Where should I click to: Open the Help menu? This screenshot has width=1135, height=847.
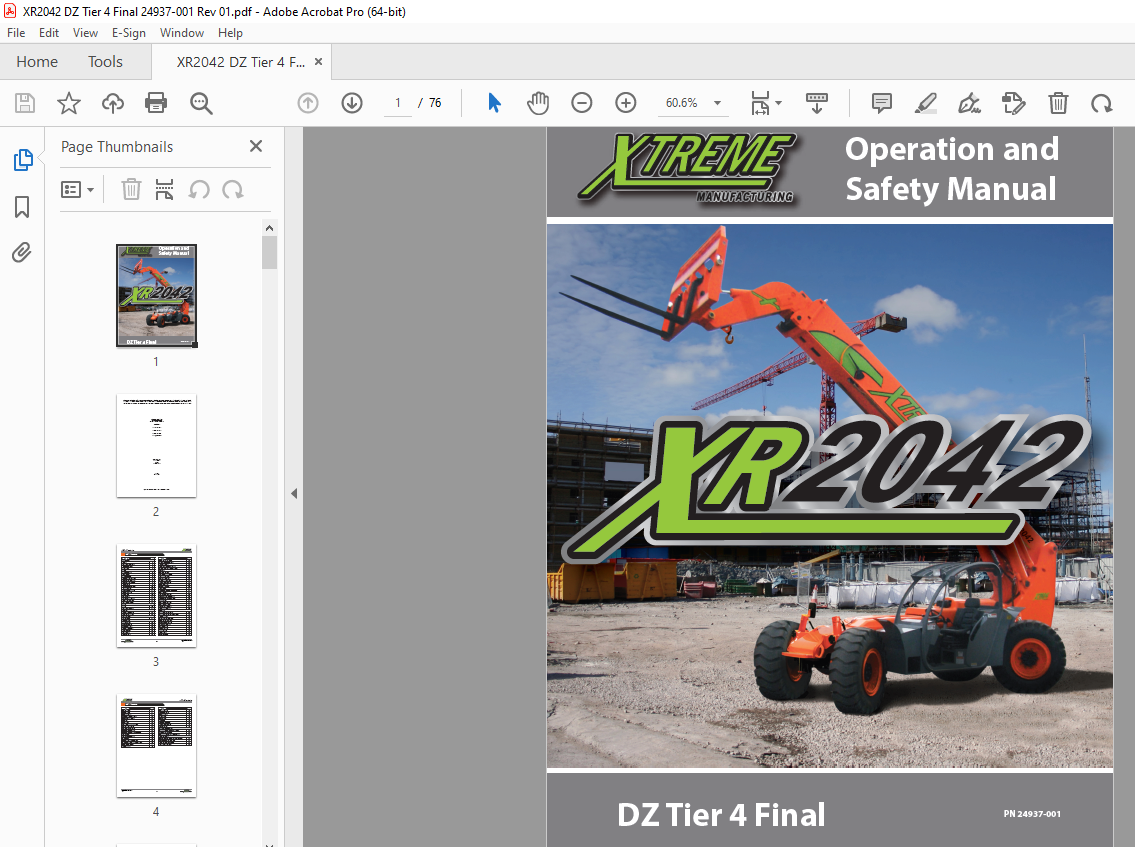[x=230, y=33]
